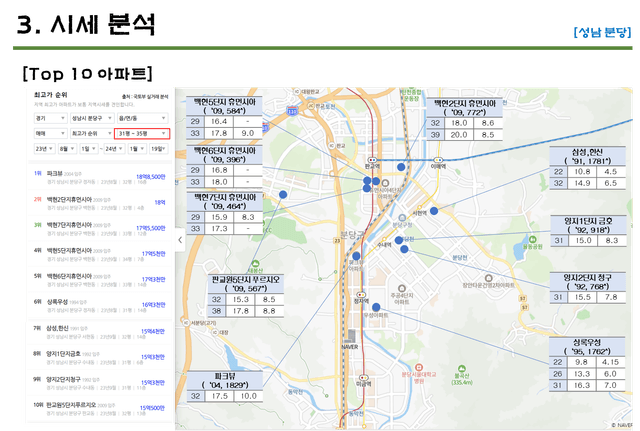Viewport: 640px width, 431px height.
Task: Select the 분당구청 landmark icon
Action: tap(402, 218)
